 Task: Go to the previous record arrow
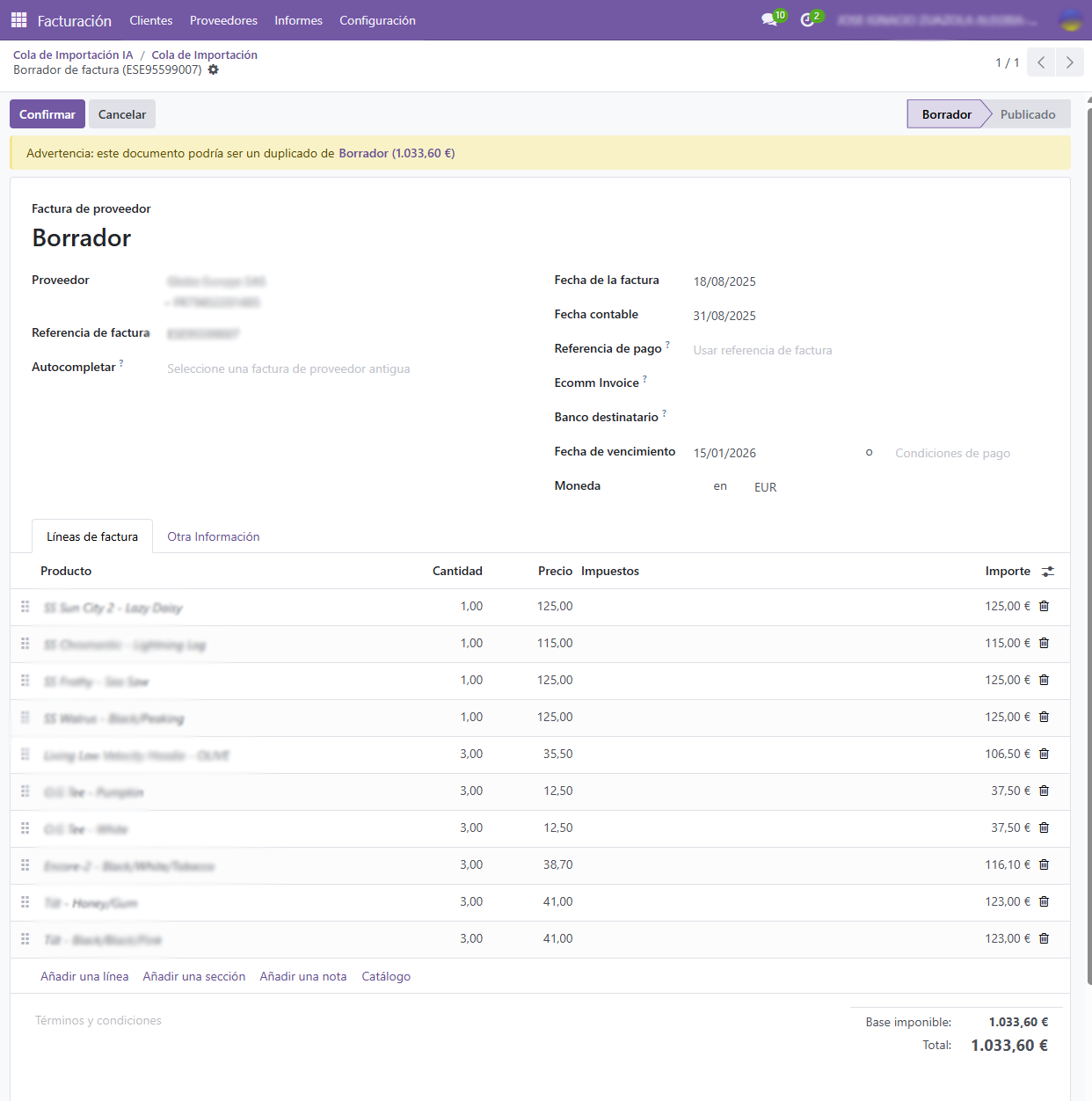tap(1041, 62)
